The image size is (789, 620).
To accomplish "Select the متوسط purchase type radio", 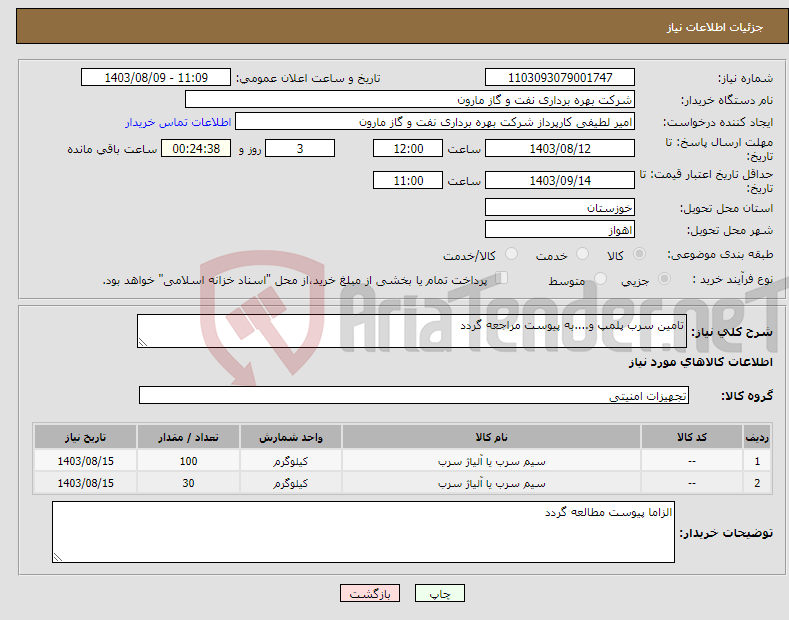I will click(600, 278).
